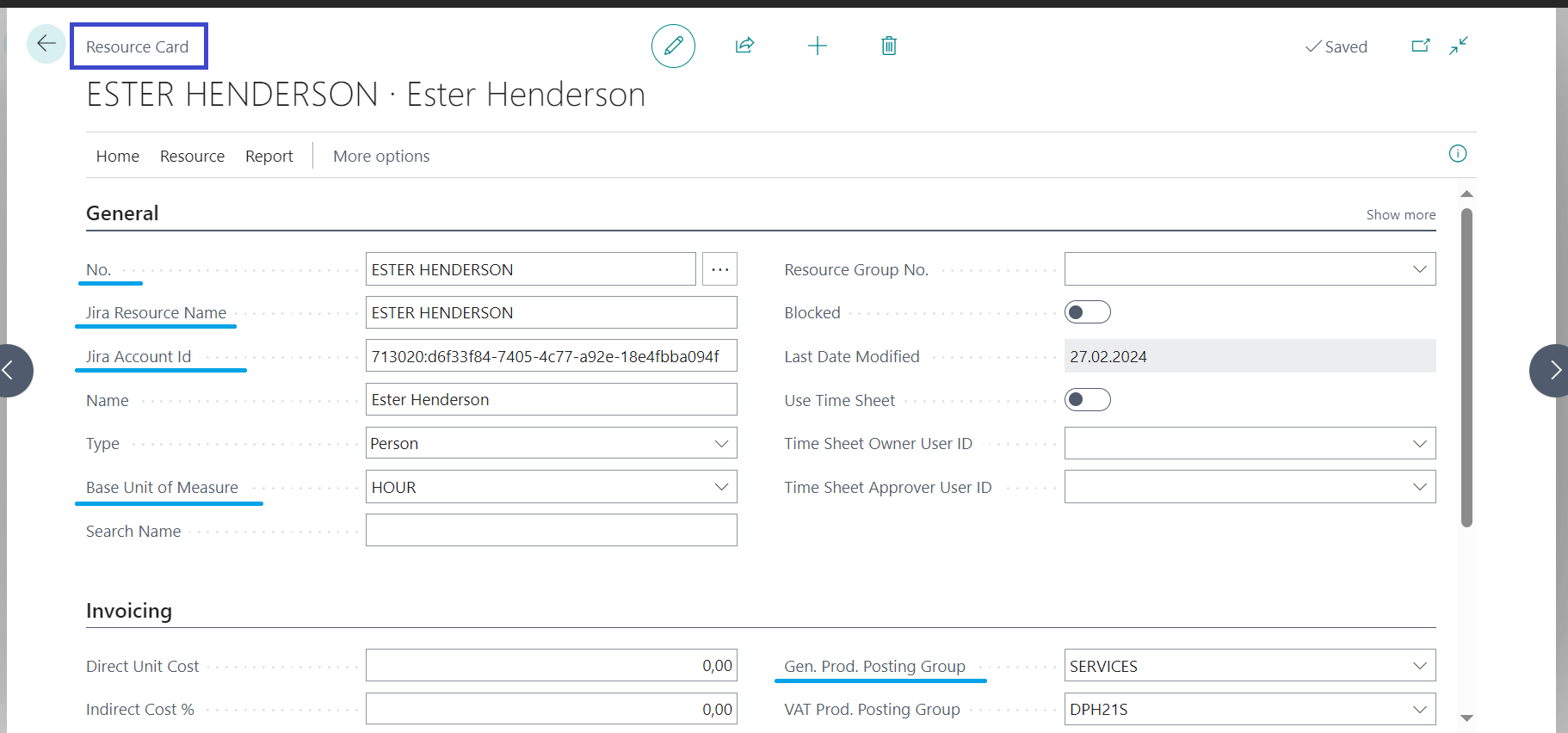Click More options

[x=381, y=156]
